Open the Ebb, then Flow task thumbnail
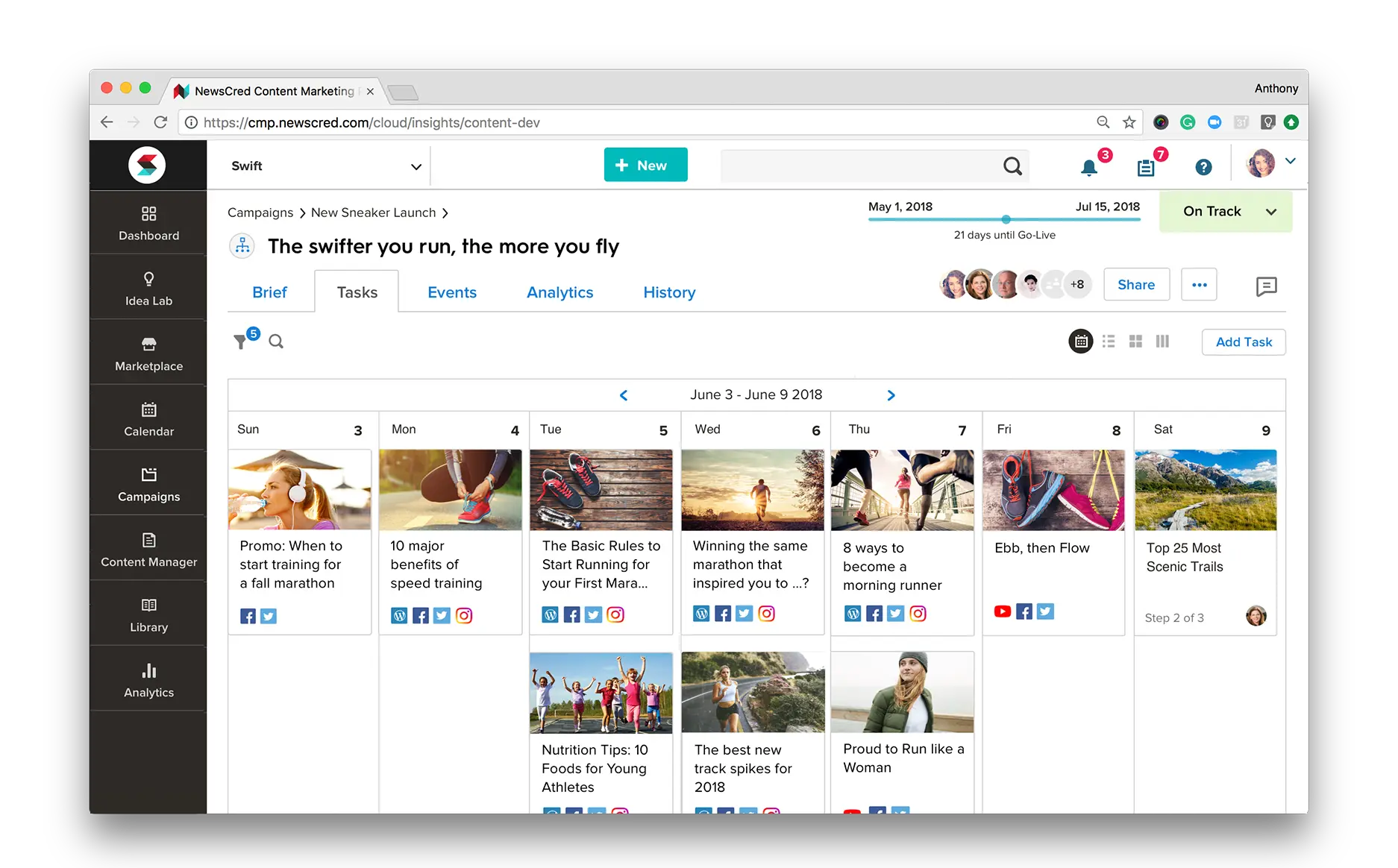 (x=1053, y=490)
